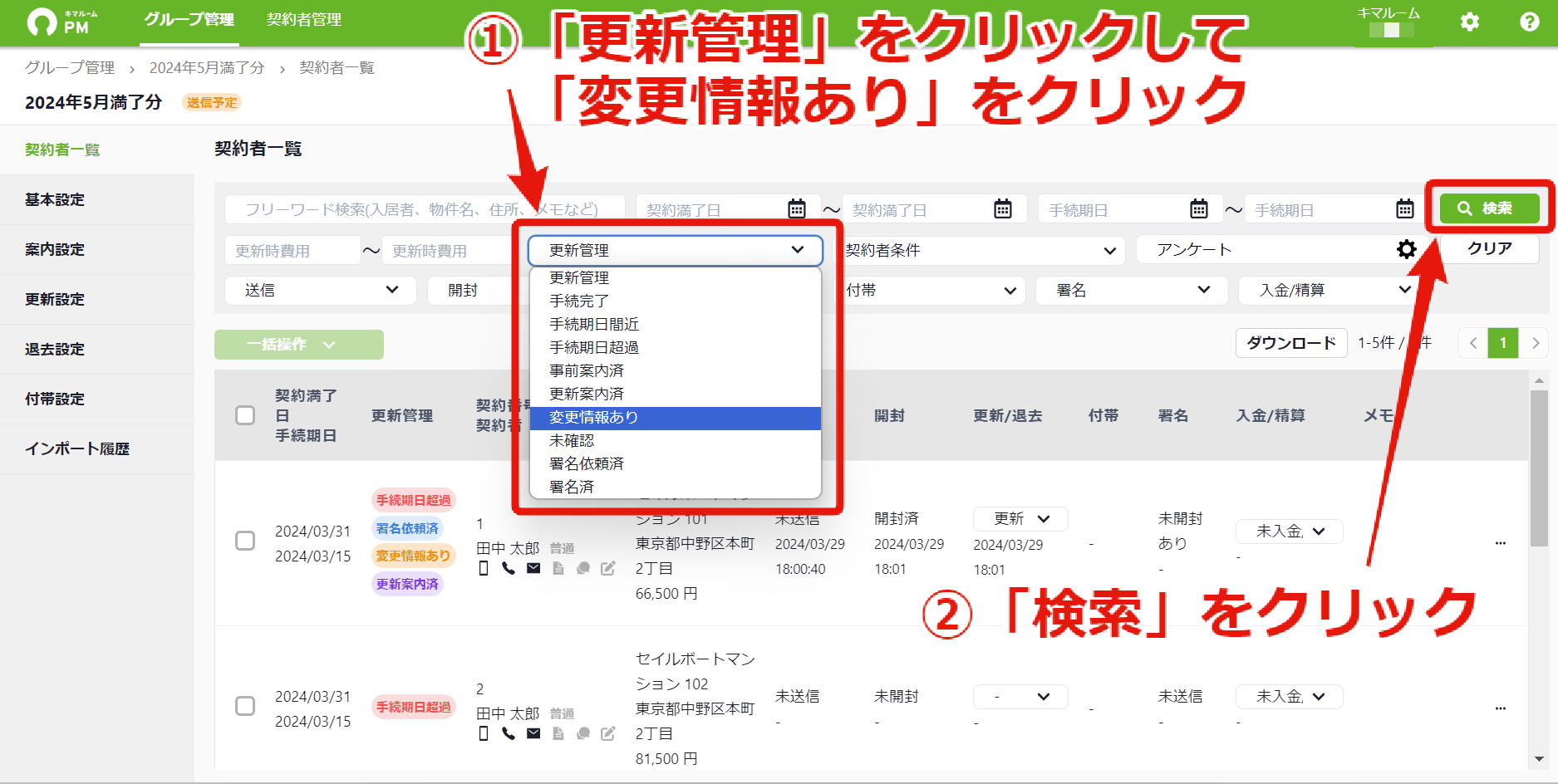Expand the 入金/精算 filter dropdown
Screen dimensions: 1558x784
click(1333, 290)
